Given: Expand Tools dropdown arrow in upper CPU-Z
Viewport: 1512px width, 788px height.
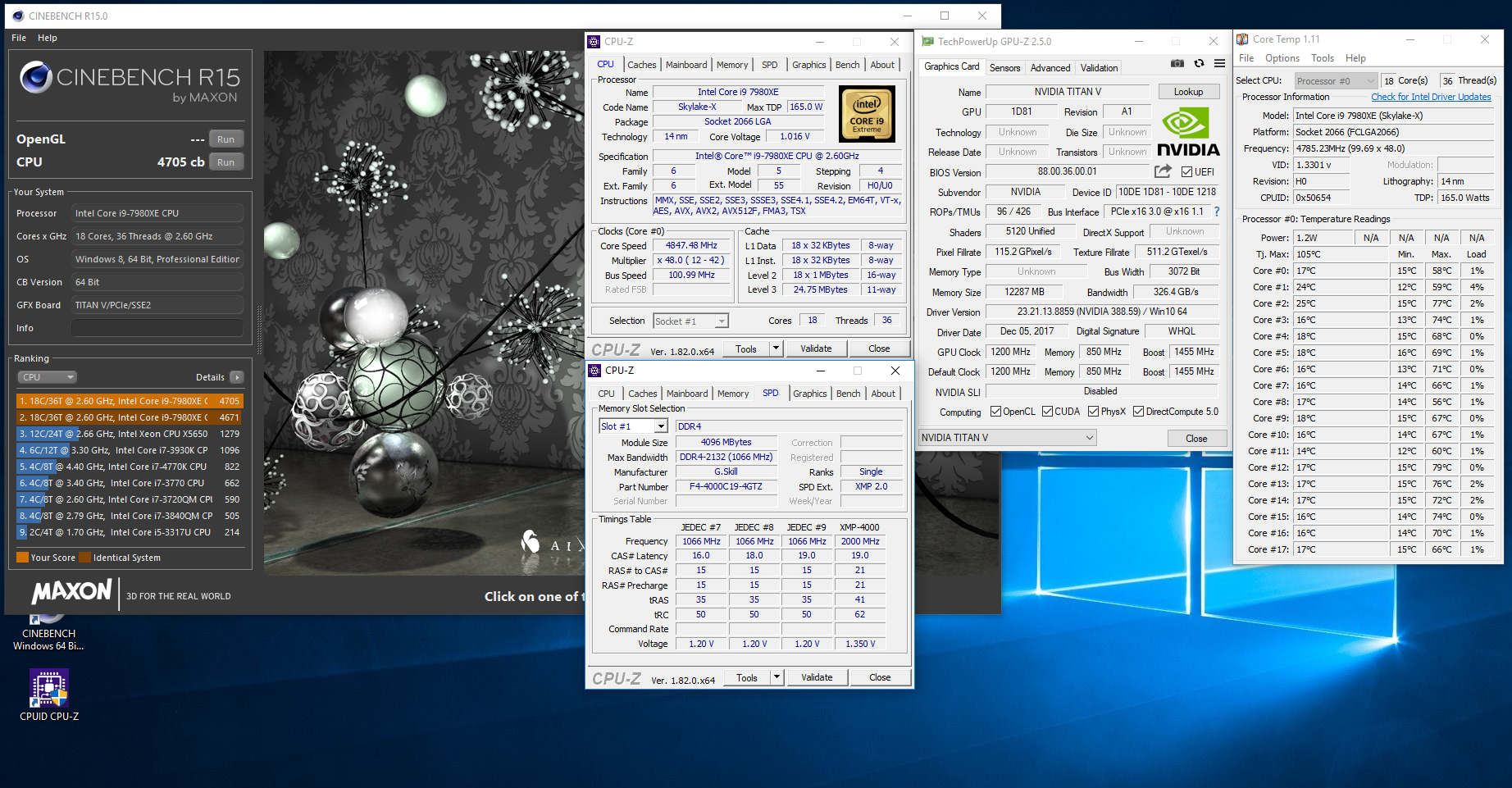Looking at the screenshot, I should pos(776,348).
